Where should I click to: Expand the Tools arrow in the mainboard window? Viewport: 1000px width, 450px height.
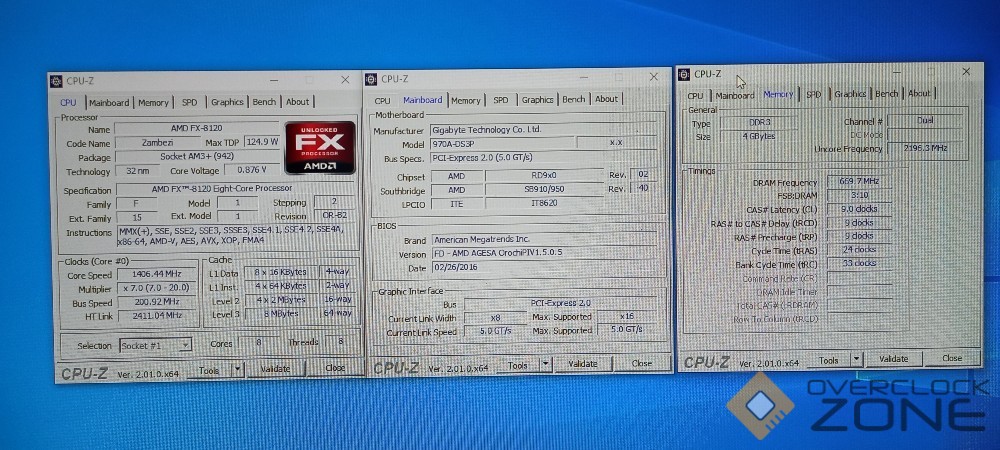[x=546, y=365]
